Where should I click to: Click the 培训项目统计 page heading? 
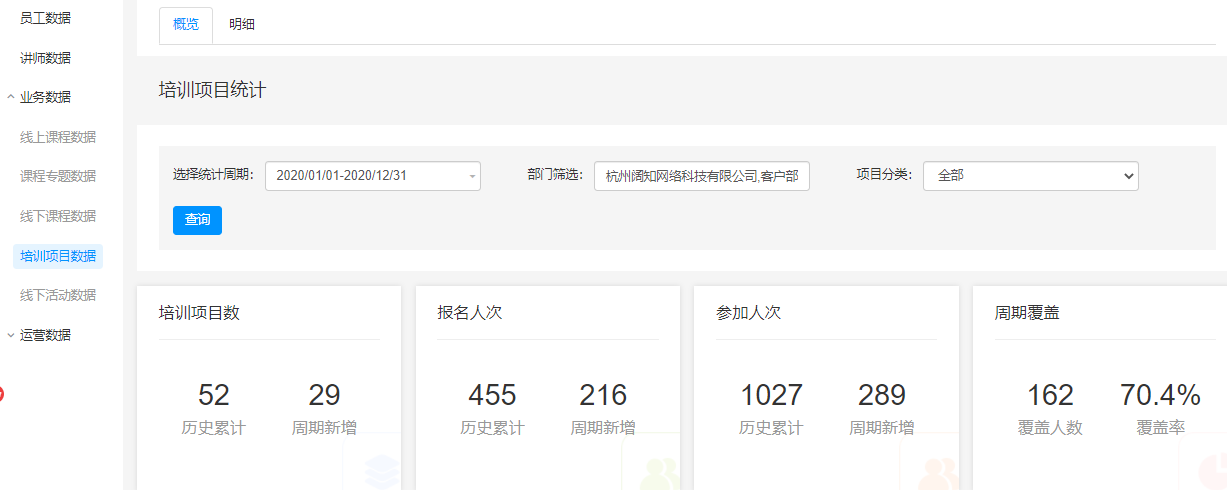[212, 90]
